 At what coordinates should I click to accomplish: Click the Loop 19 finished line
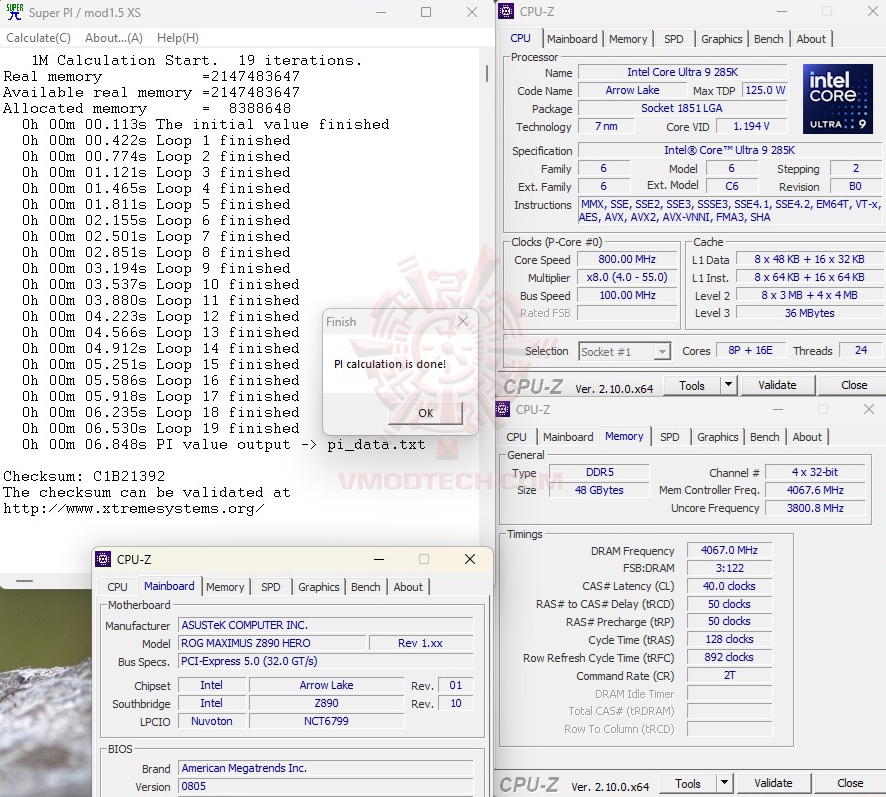[x=160, y=428]
